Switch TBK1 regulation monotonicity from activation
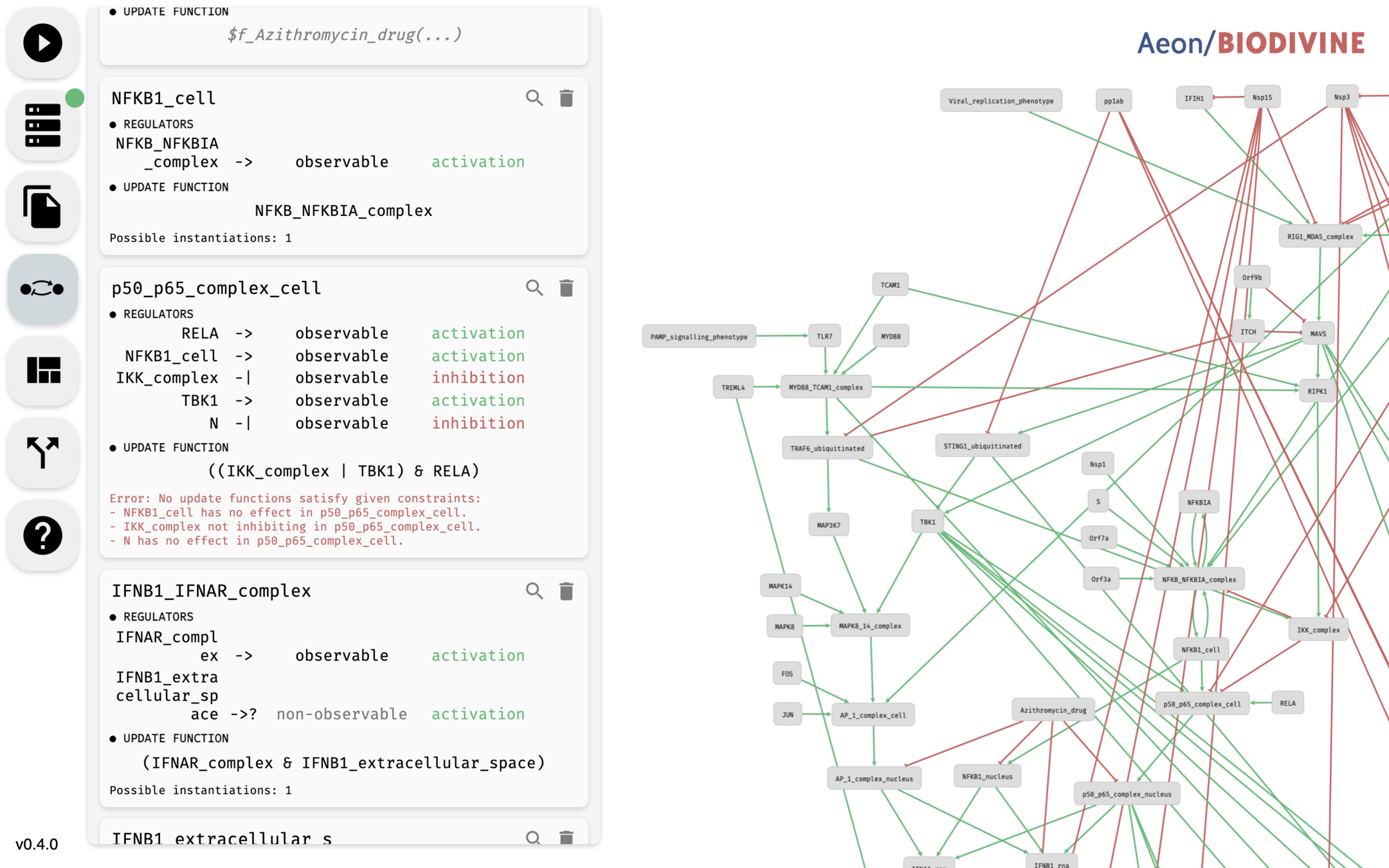The width and height of the screenshot is (1389, 868). coord(478,401)
